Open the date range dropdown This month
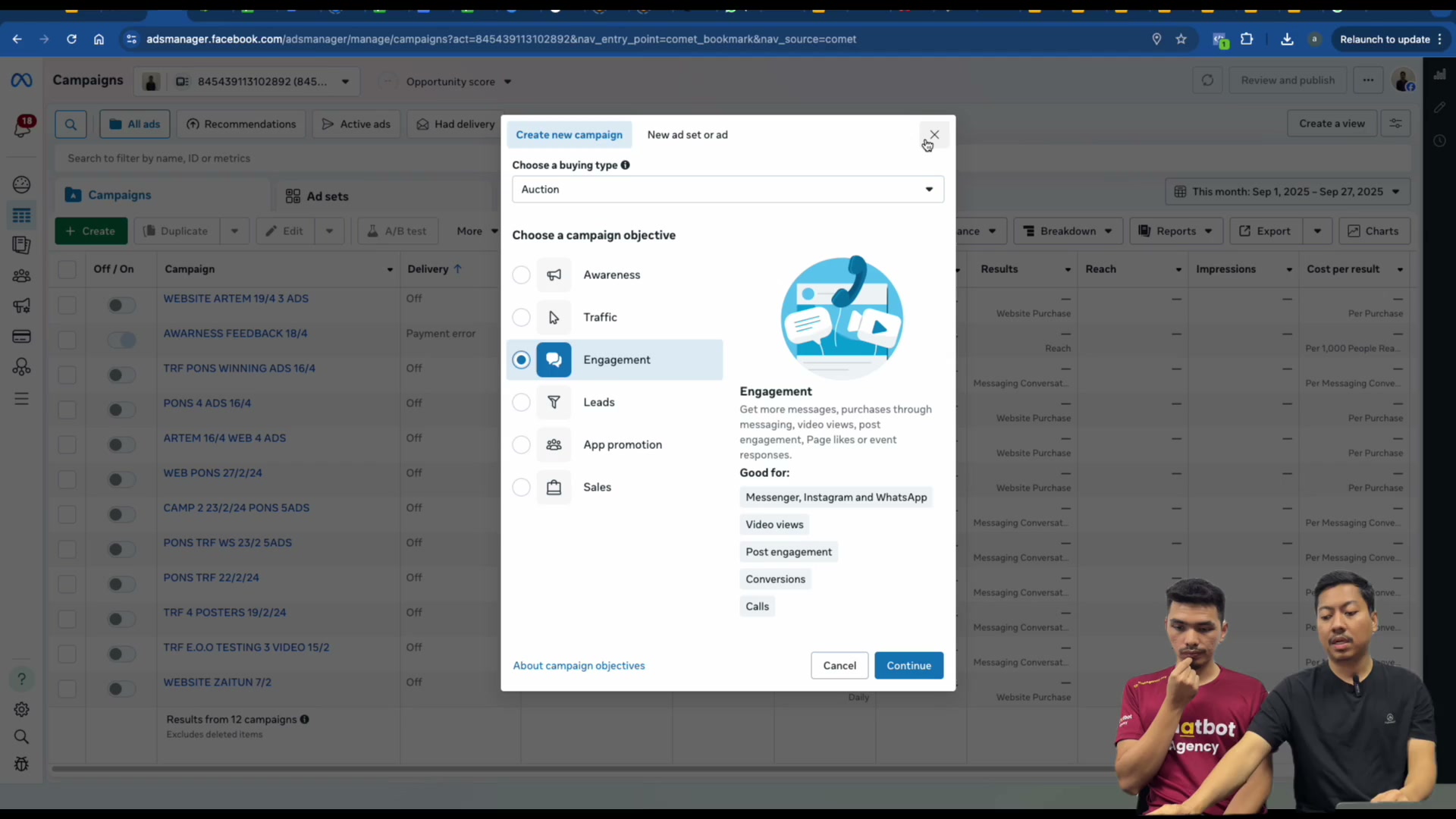The image size is (1456, 819). coord(1288,192)
